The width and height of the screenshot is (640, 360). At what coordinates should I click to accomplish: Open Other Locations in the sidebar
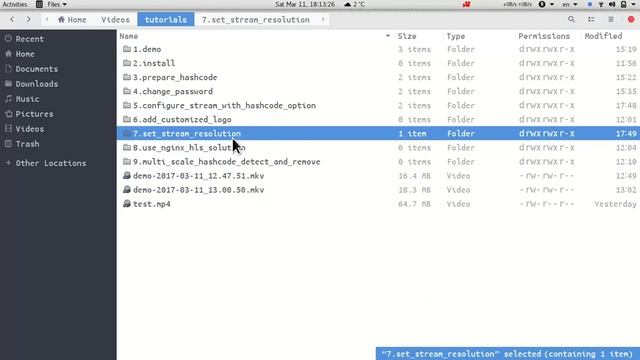[x=51, y=163]
